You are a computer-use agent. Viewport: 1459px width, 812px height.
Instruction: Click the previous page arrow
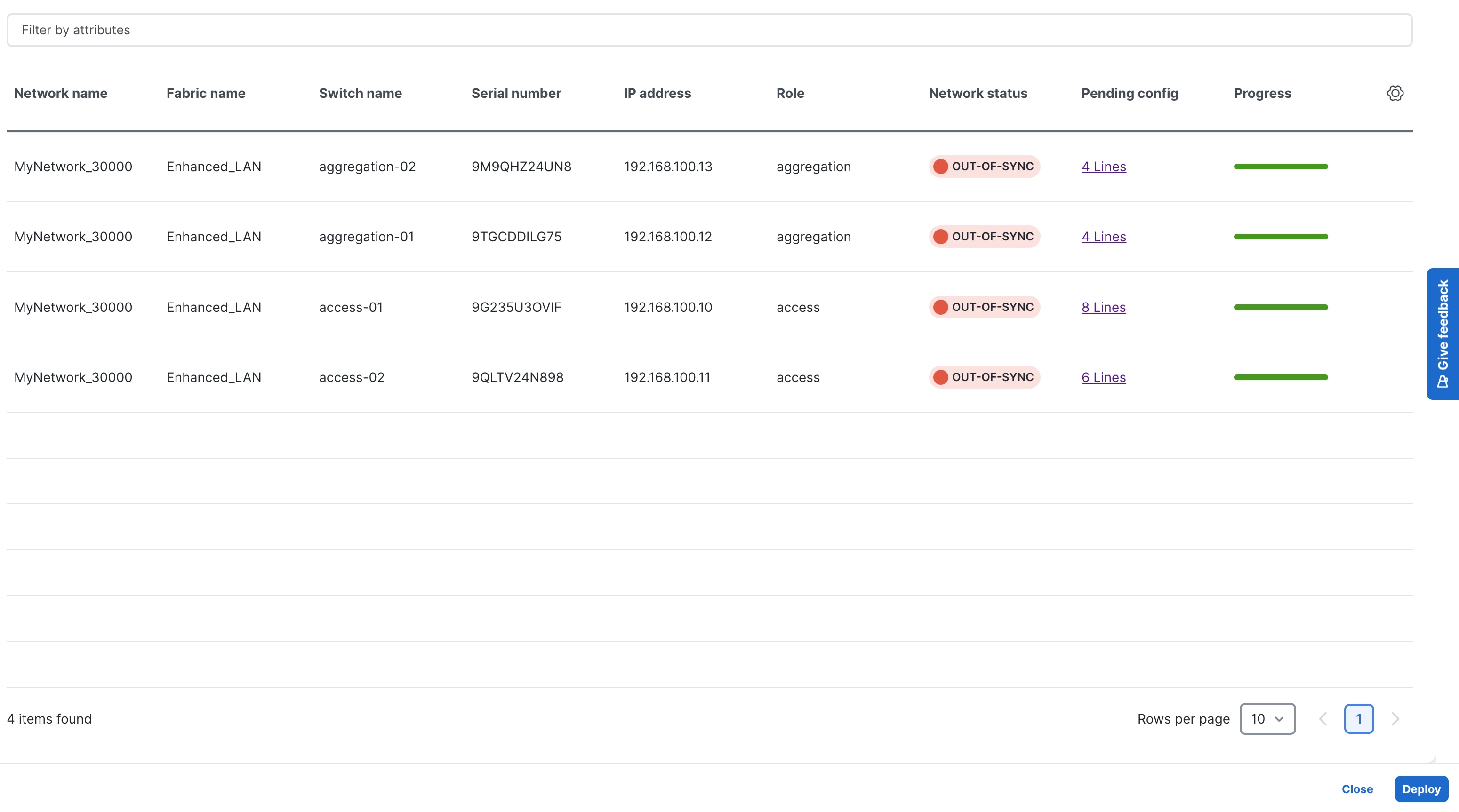(x=1323, y=718)
